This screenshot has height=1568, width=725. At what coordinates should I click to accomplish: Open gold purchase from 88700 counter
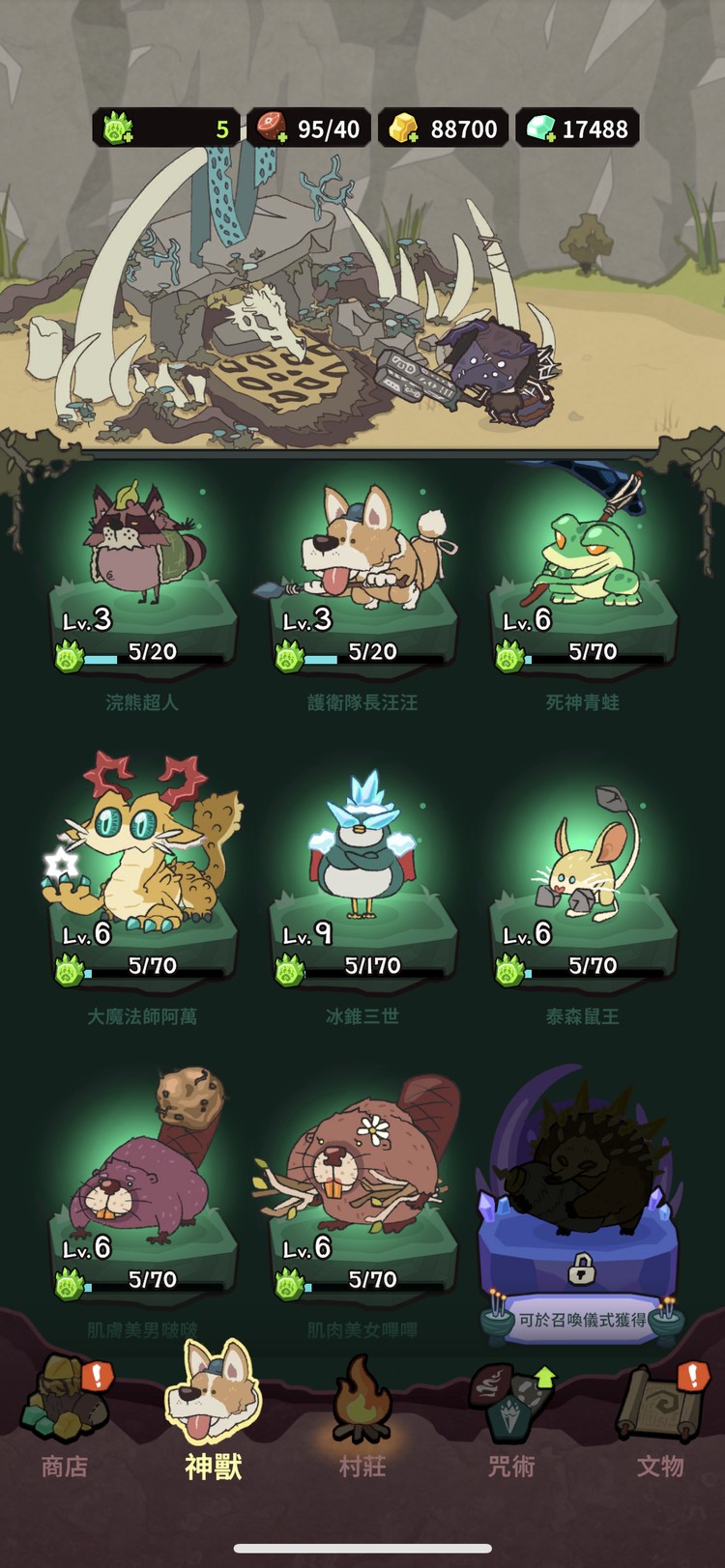[443, 128]
